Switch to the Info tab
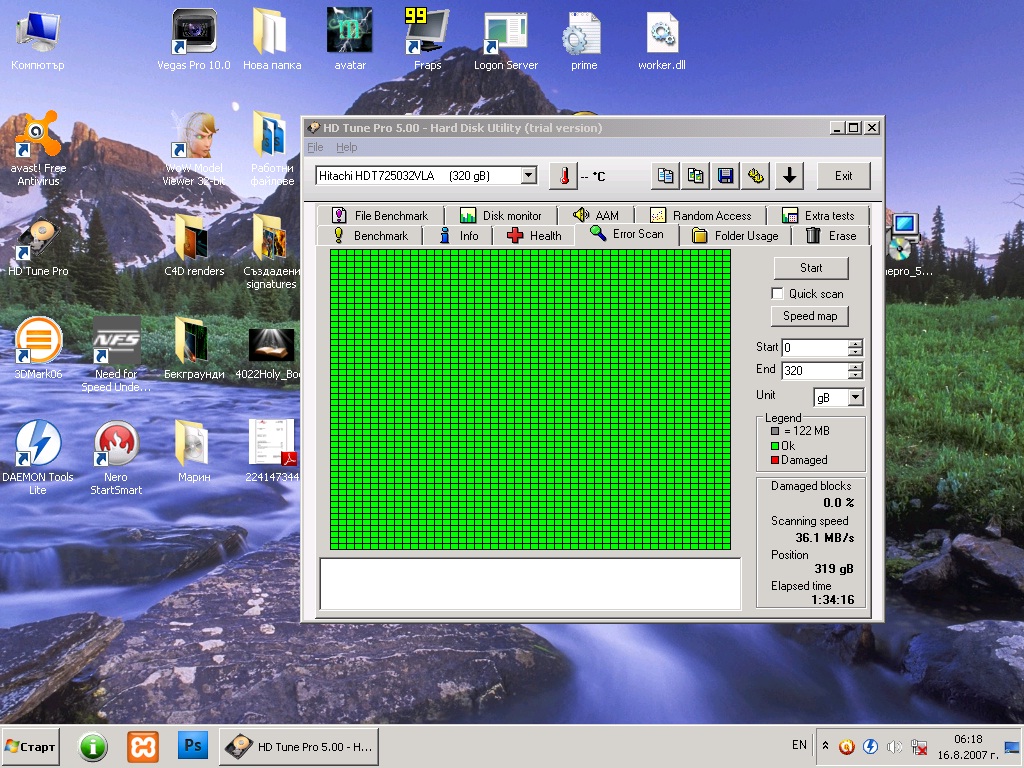This screenshot has width=1024, height=768. coord(458,236)
